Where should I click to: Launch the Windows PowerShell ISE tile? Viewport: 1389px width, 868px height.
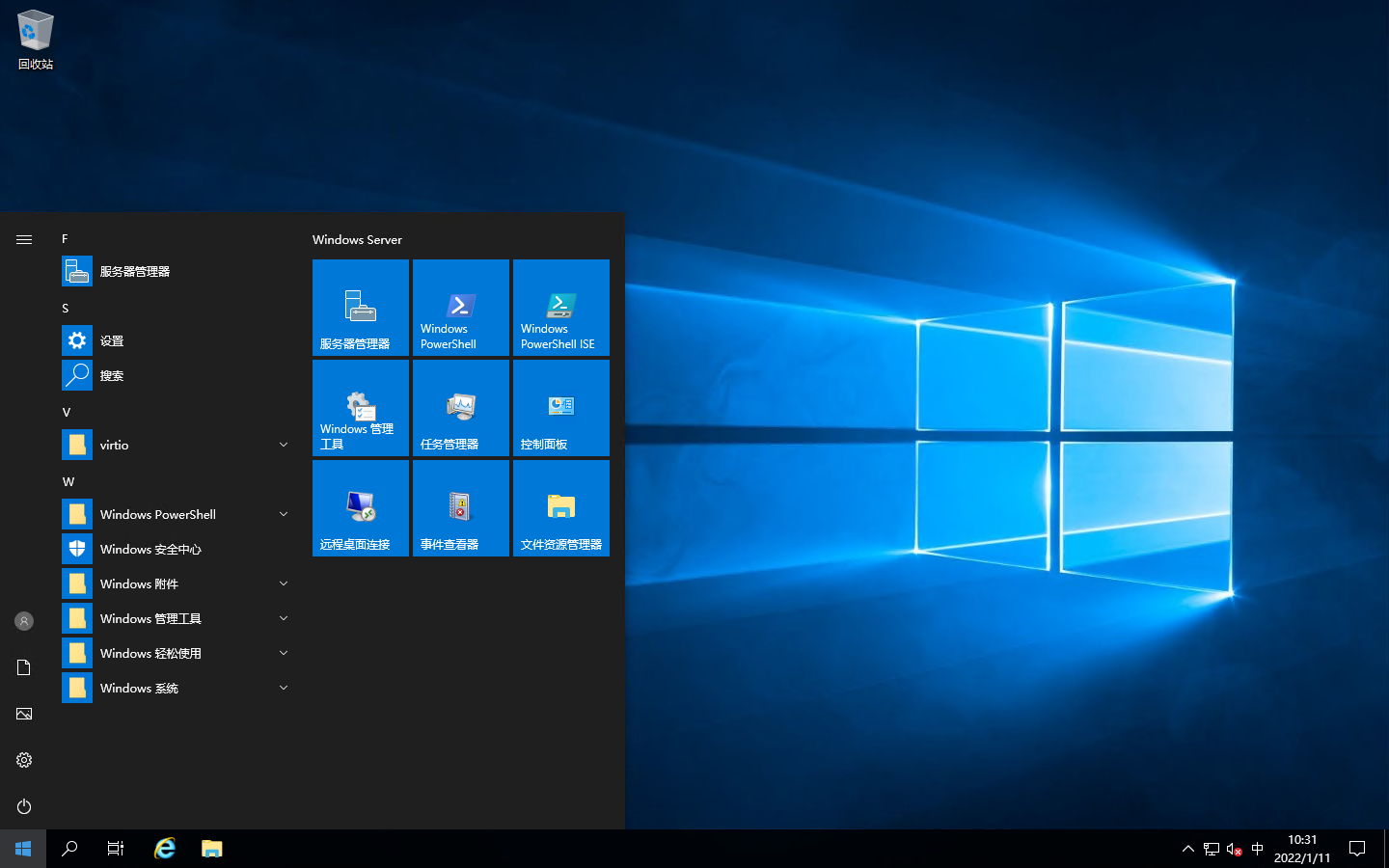click(561, 308)
